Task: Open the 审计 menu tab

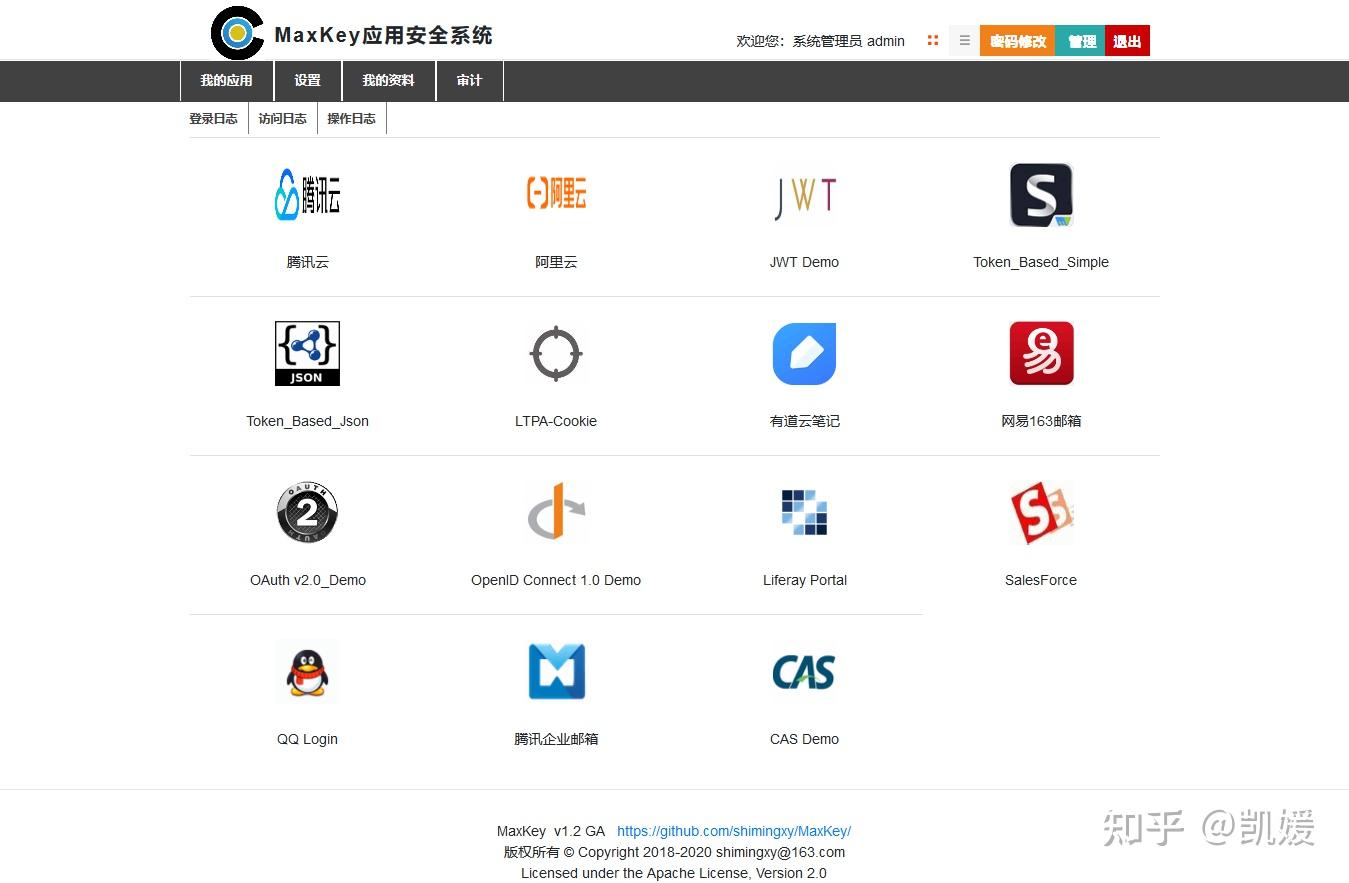Action: coord(469,80)
